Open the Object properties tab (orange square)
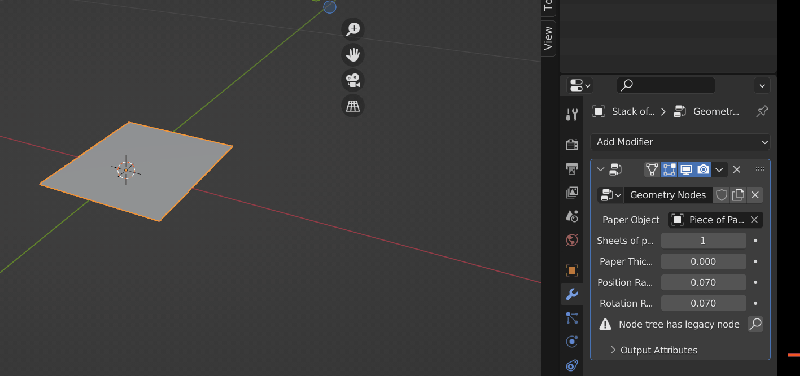Screen dimensions: 800x376 [572, 270]
